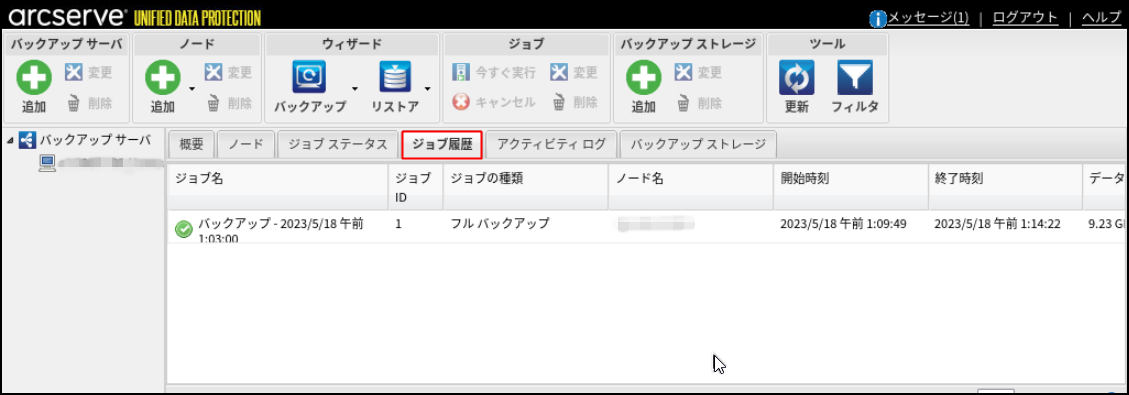1129x395 pixels.
Task: Select the green success status icon of job
Action: pyautogui.click(x=184, y=230)
